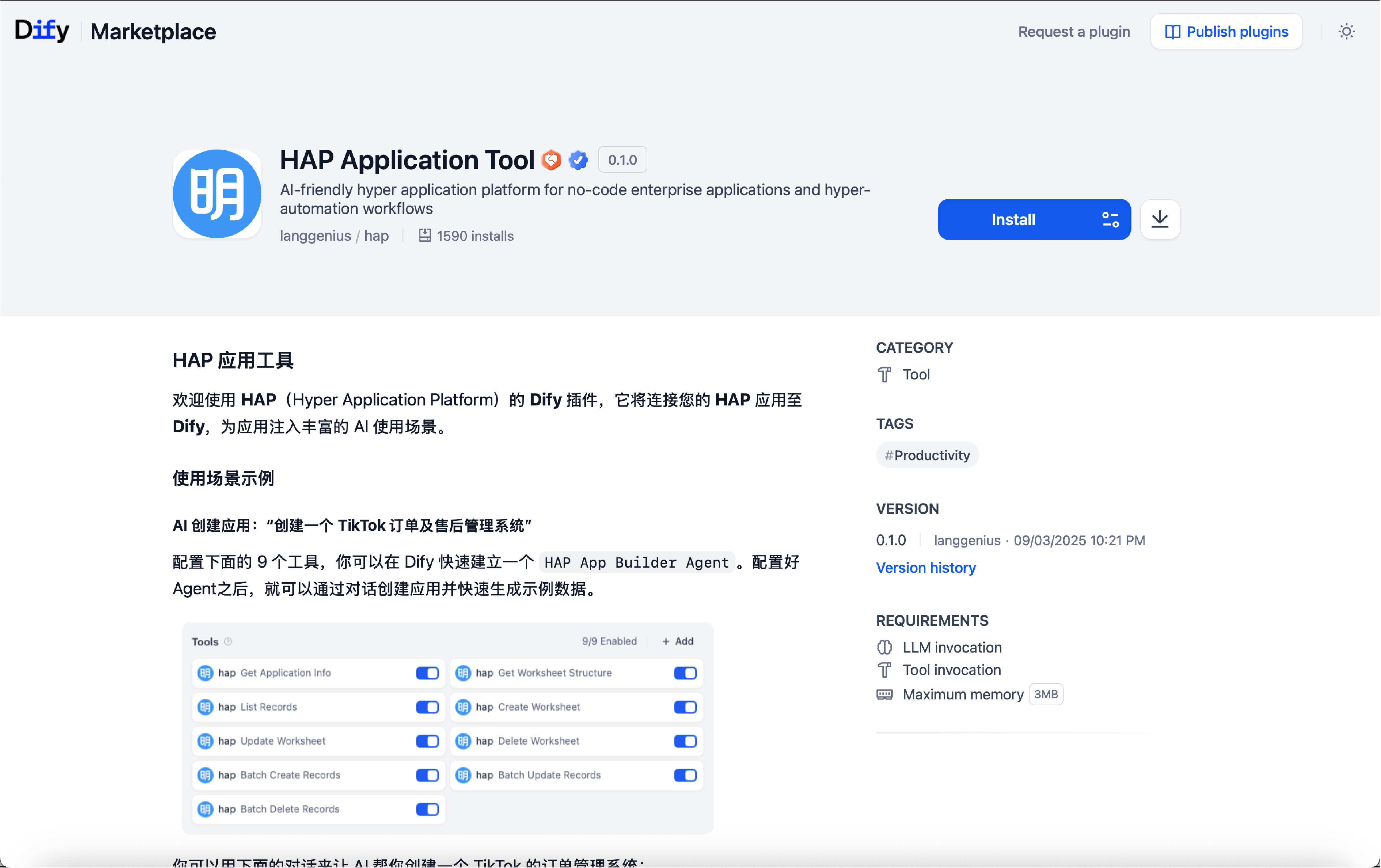Disable the hap Create Worksheet switch
Screen dimensions: 1381x868
(685, 707)
